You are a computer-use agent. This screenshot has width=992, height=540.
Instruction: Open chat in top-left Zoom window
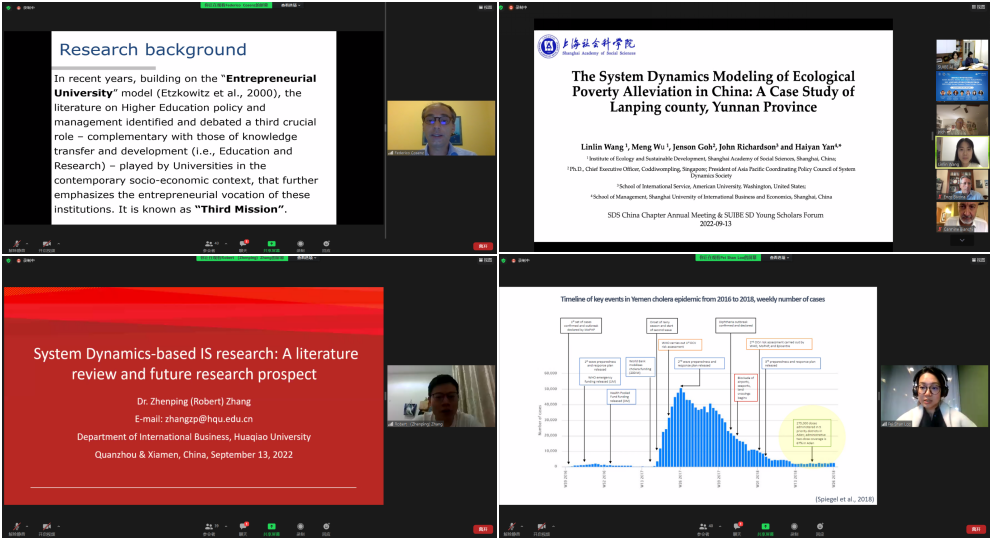[242, 243]
